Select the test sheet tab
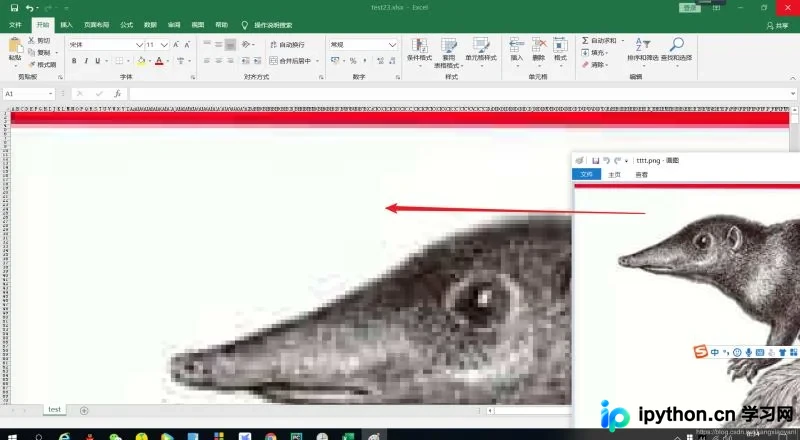Image resolution: width=800 pixels, height=440 pixels. point(55,409)
